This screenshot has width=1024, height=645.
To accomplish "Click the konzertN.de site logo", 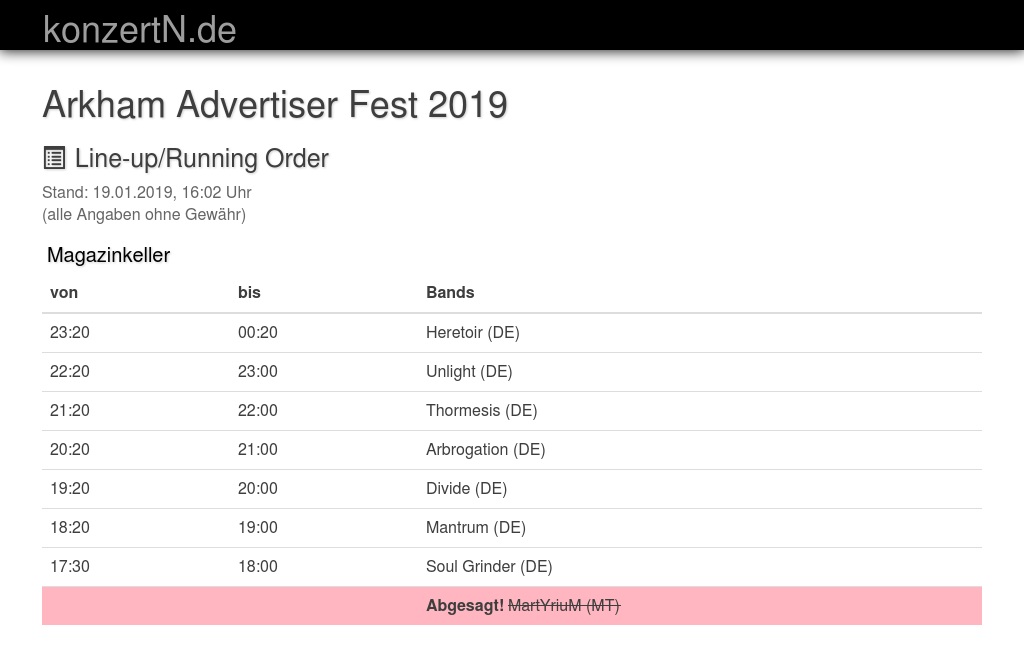I will coord(140,30).
